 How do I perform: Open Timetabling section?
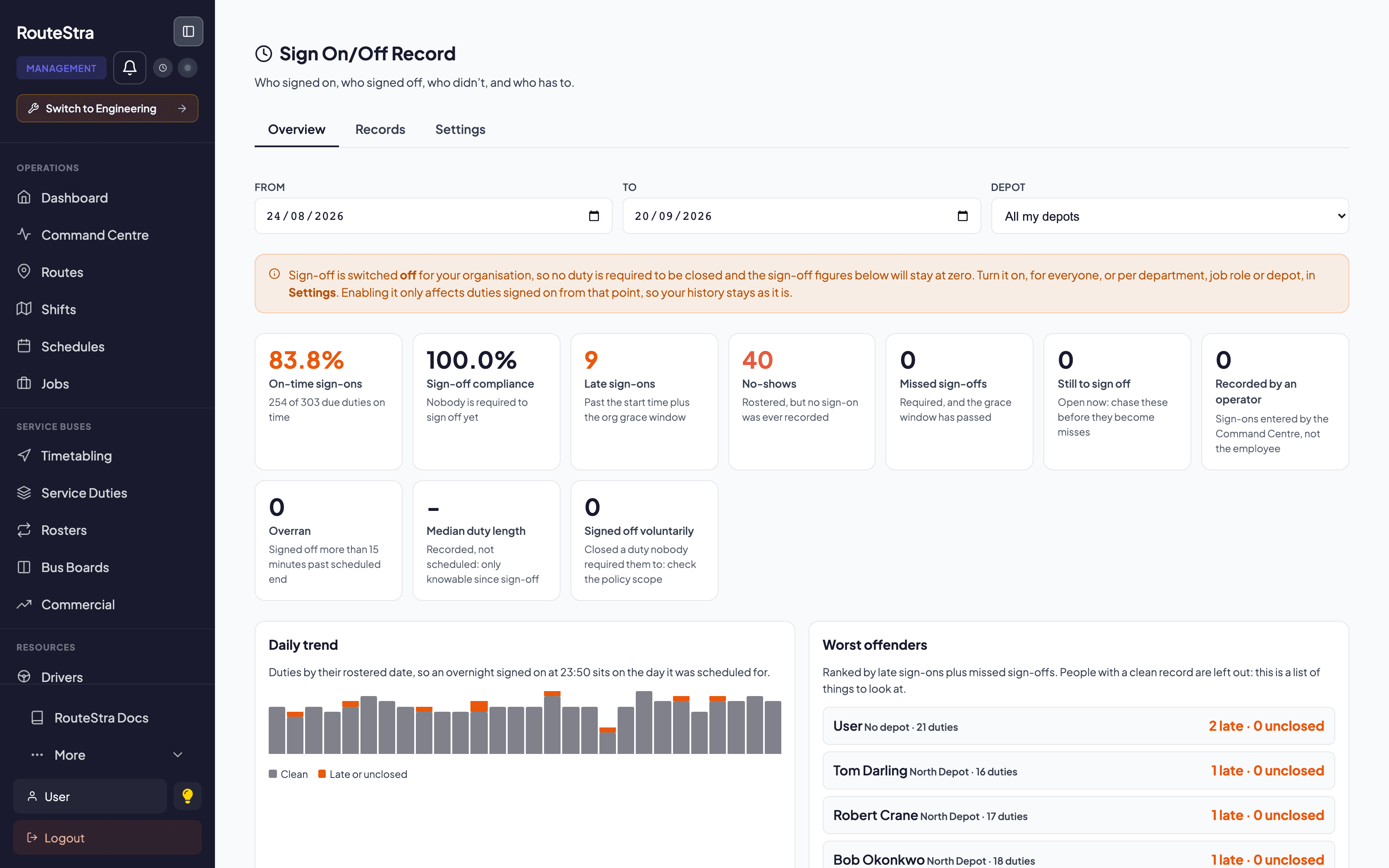107,456
